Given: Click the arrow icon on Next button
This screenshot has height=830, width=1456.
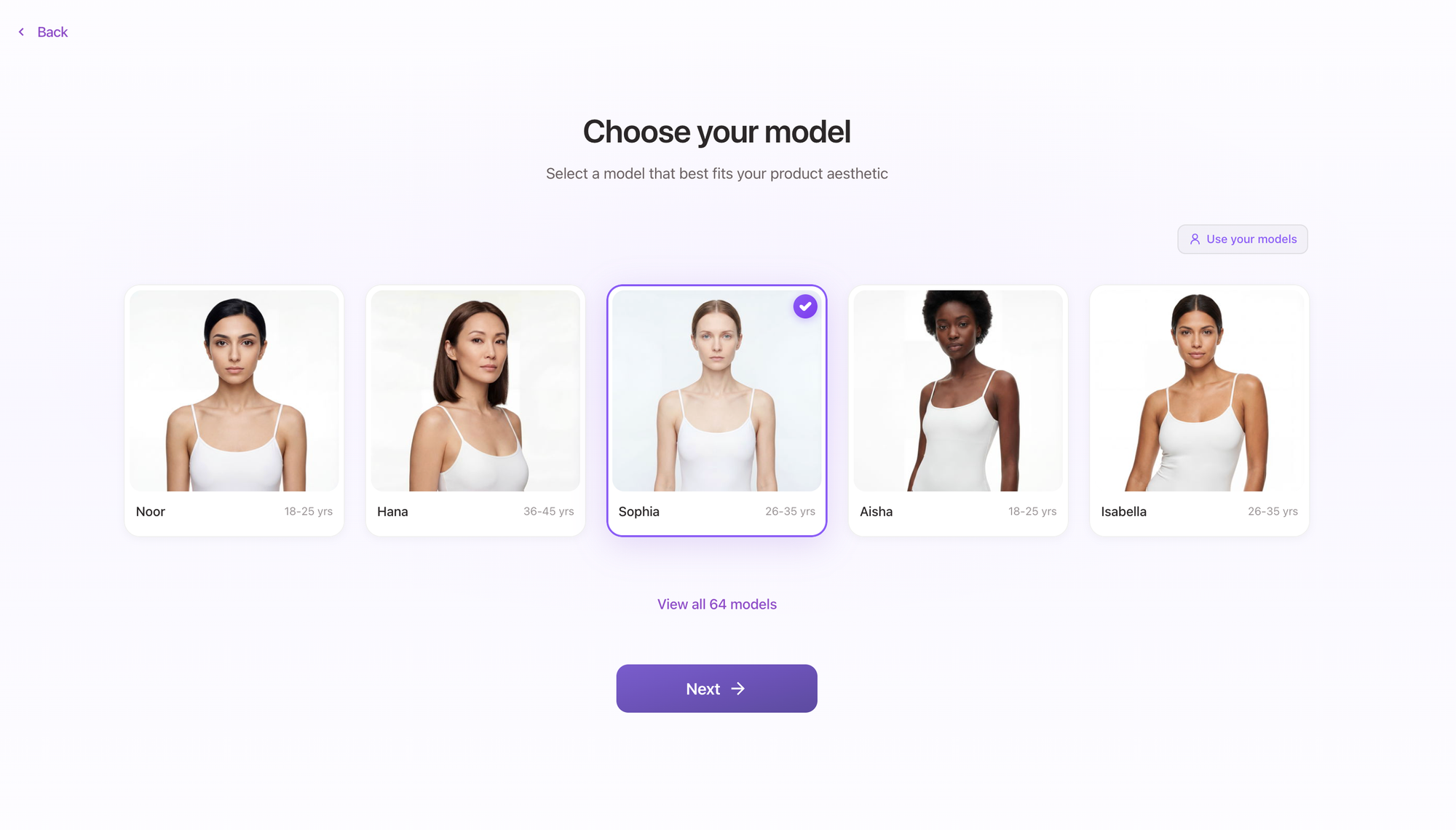Looking at the screenshot, I should 738,689.
